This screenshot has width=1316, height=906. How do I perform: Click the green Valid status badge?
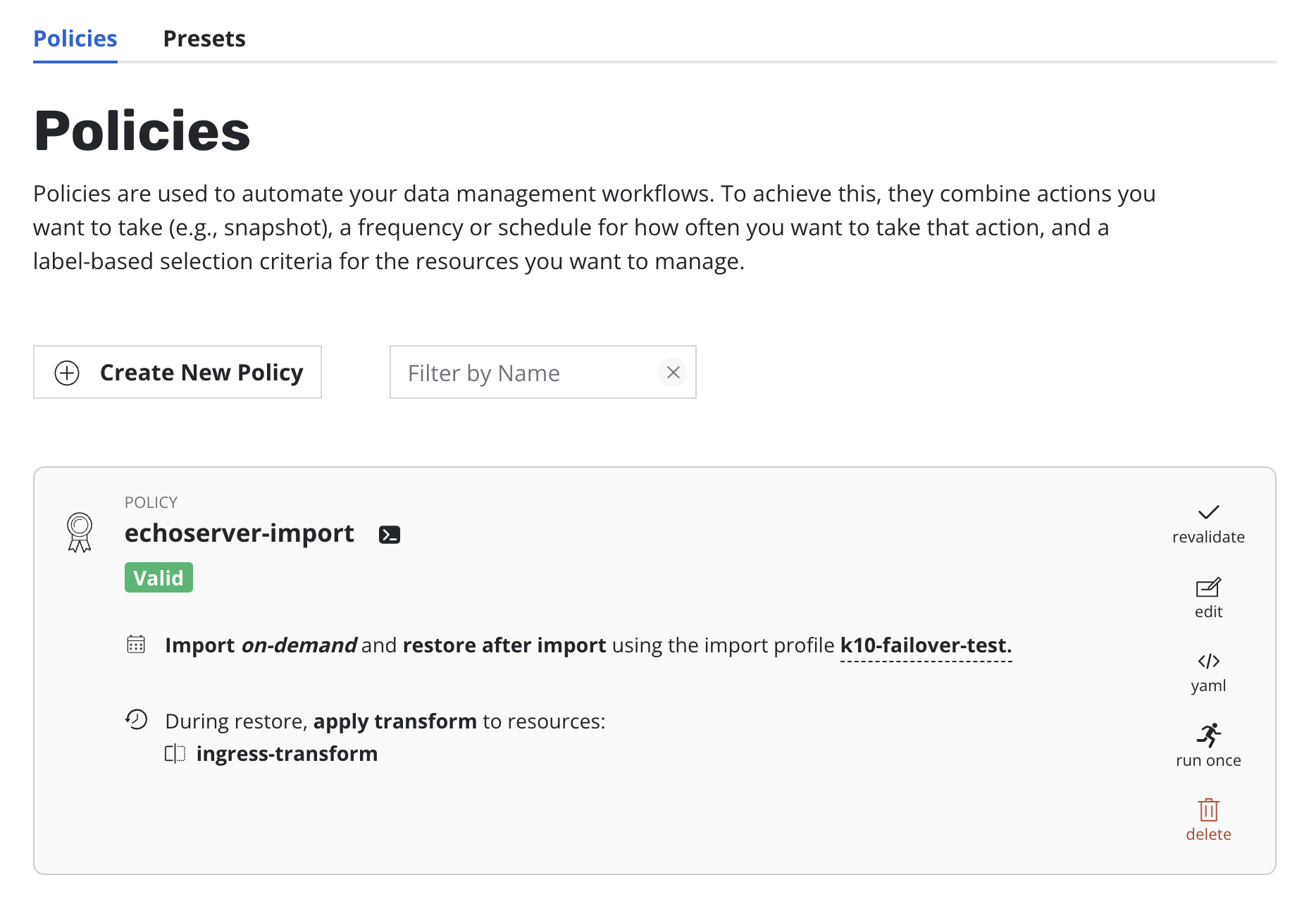159,578
